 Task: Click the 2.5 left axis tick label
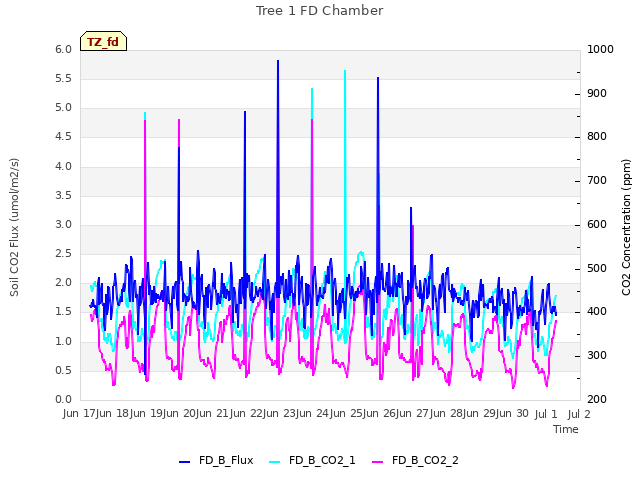click(x=63, y=253)
